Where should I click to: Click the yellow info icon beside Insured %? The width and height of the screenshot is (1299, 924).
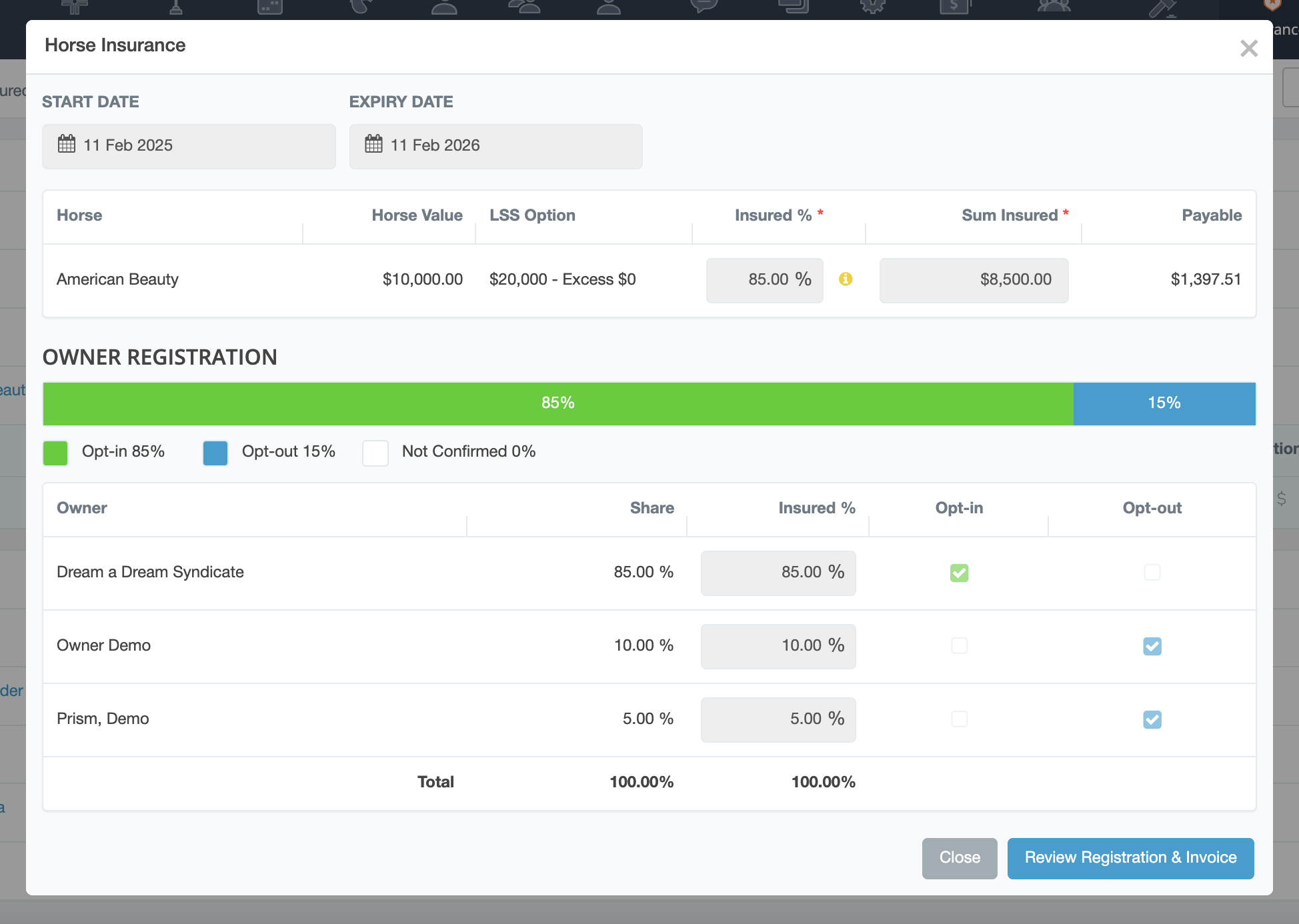[x=846, y=279]
